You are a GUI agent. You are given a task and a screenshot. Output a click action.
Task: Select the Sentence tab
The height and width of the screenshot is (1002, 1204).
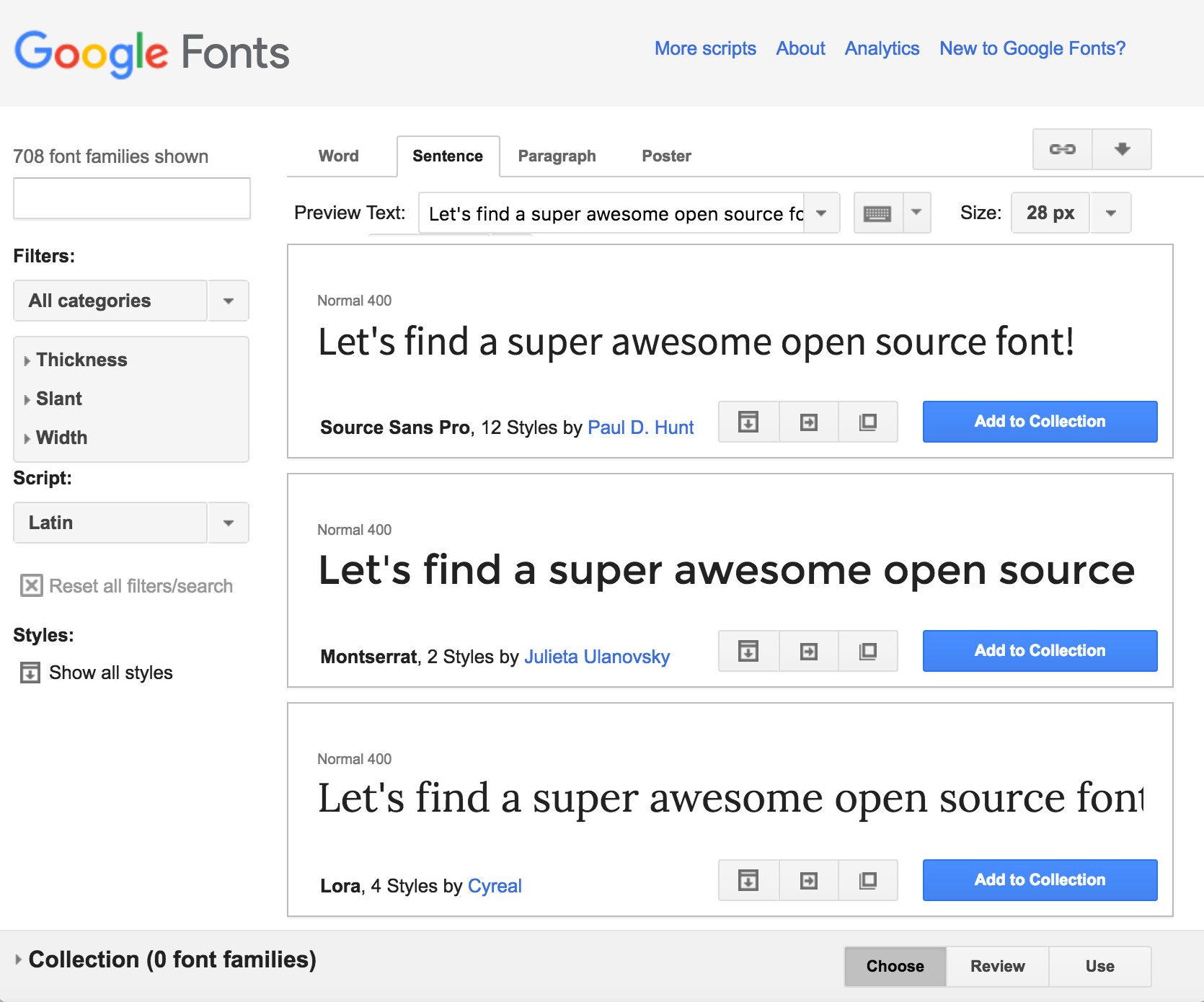tap(448, 156)
